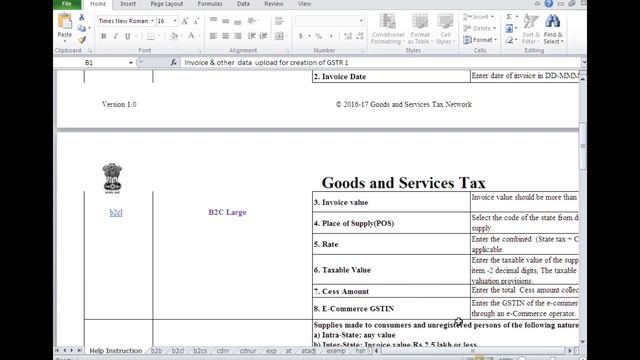Screen dimensions: 640x360
Task: Click the Insert Function fx icon
Action: coord(173,62)
